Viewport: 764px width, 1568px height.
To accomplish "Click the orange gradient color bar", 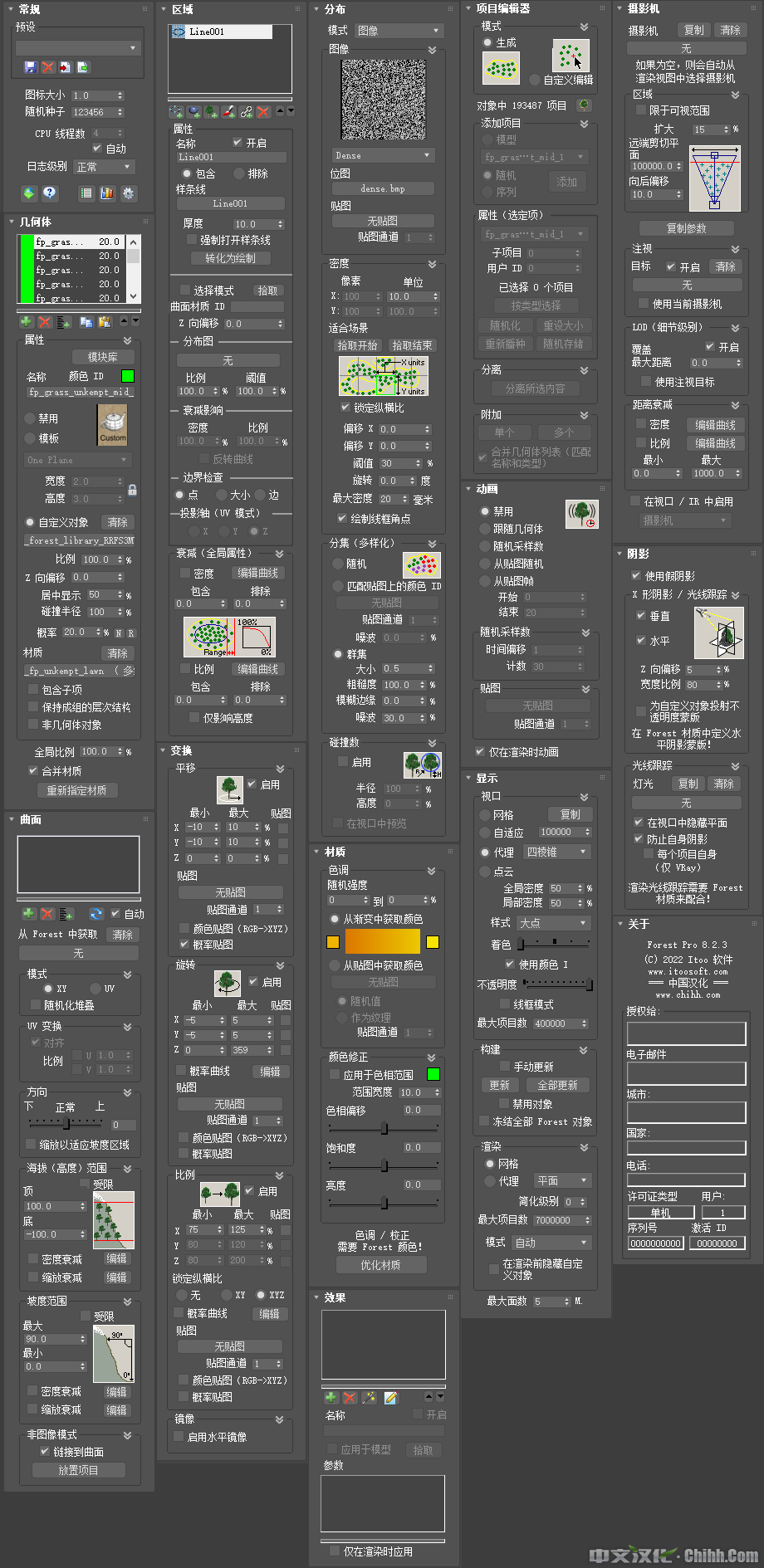I will tap(383, 941).
